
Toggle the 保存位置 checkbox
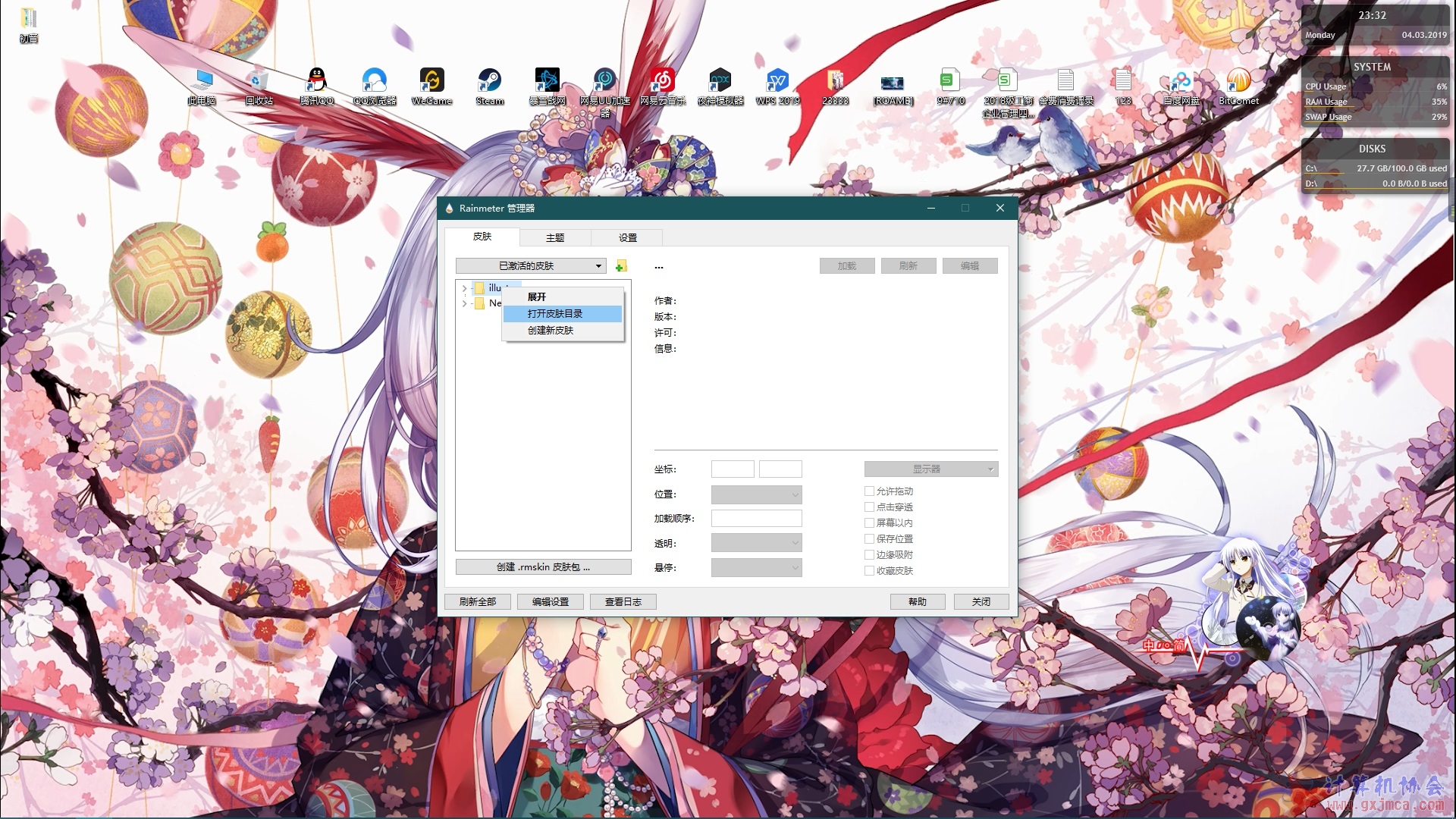tap(869, 539)
